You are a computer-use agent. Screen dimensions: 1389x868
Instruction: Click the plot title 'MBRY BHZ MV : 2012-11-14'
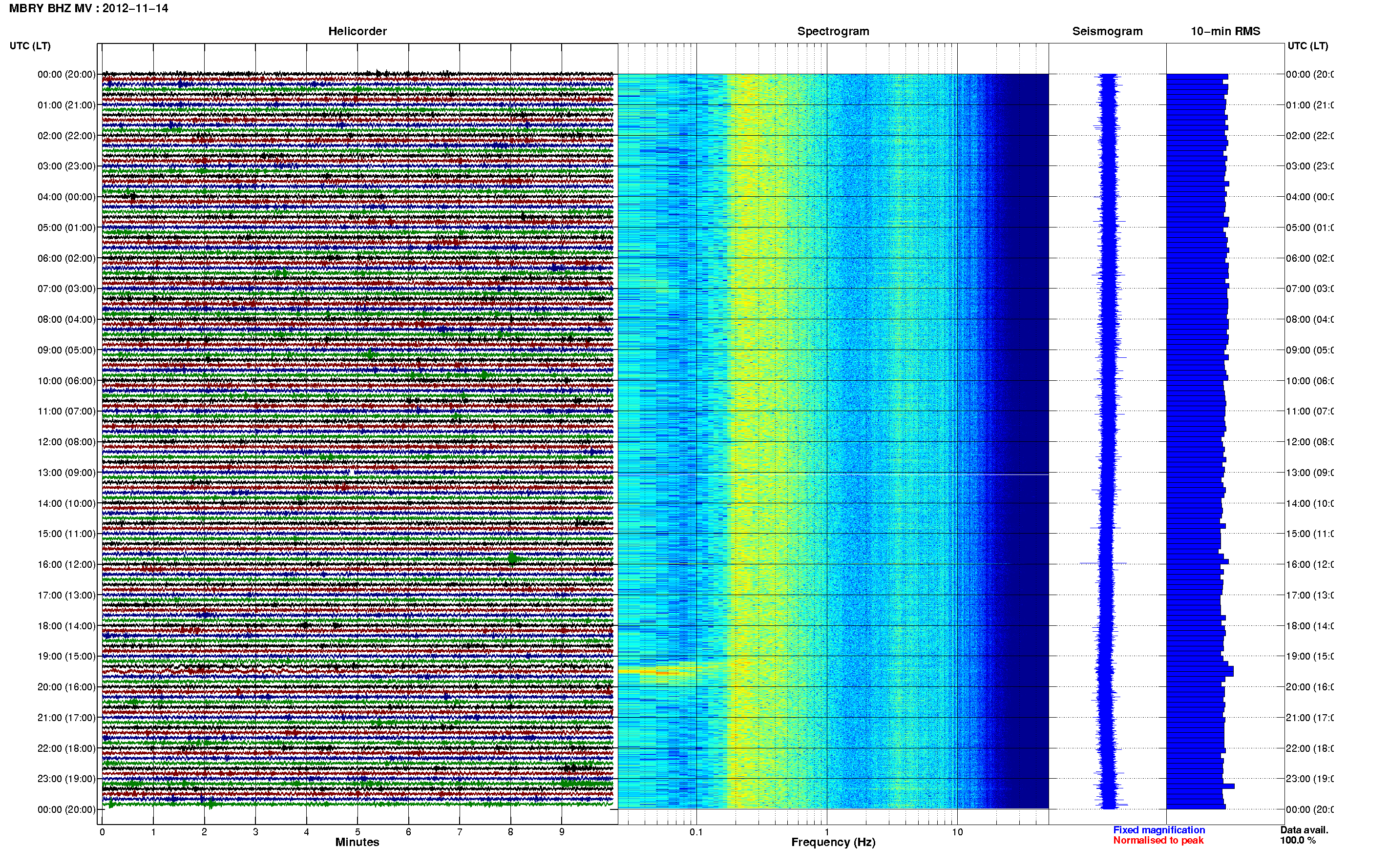click(88, 9)
